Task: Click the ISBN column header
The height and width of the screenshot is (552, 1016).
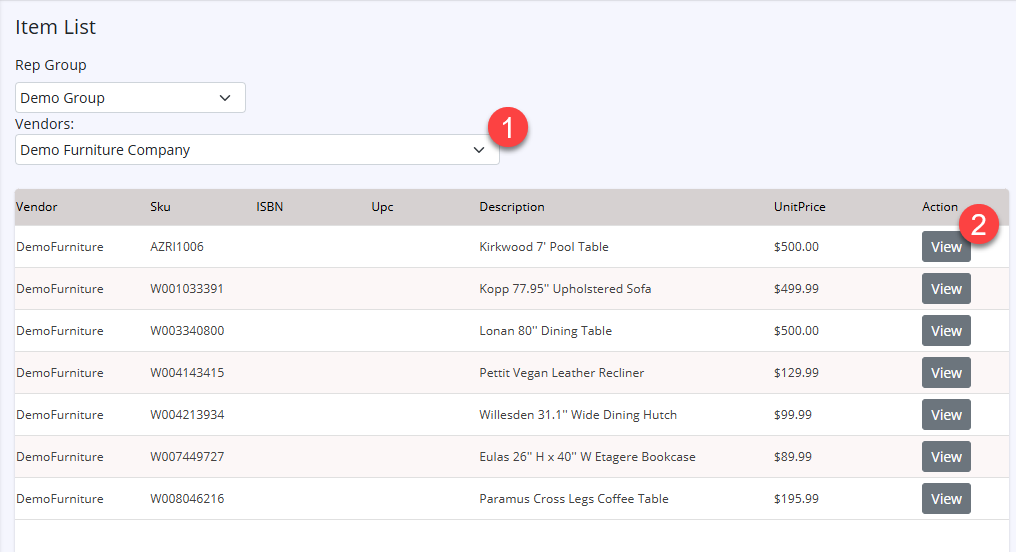Action: click(x=269, y=207)
